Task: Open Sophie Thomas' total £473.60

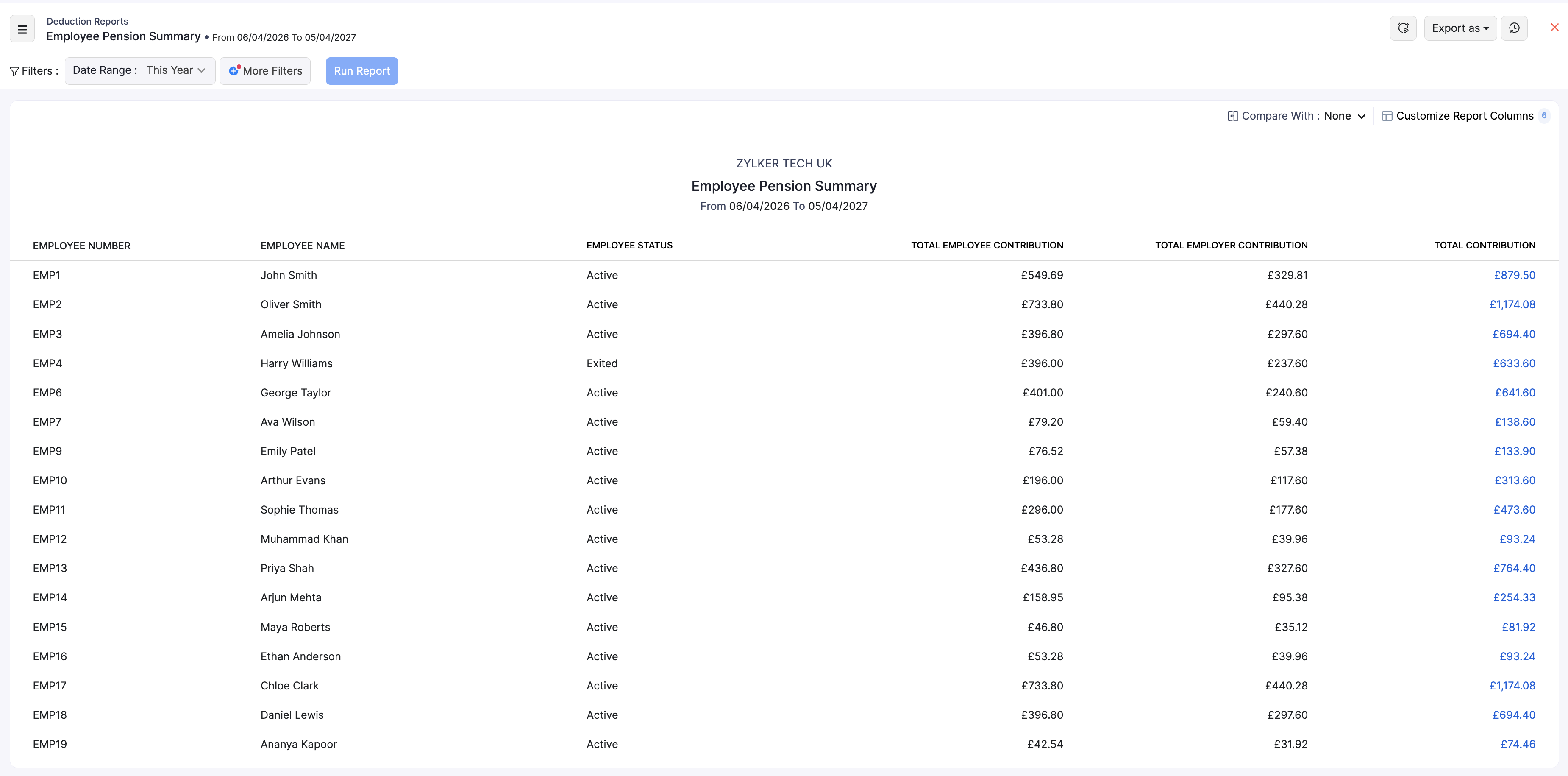Action: click(1515, 510)
